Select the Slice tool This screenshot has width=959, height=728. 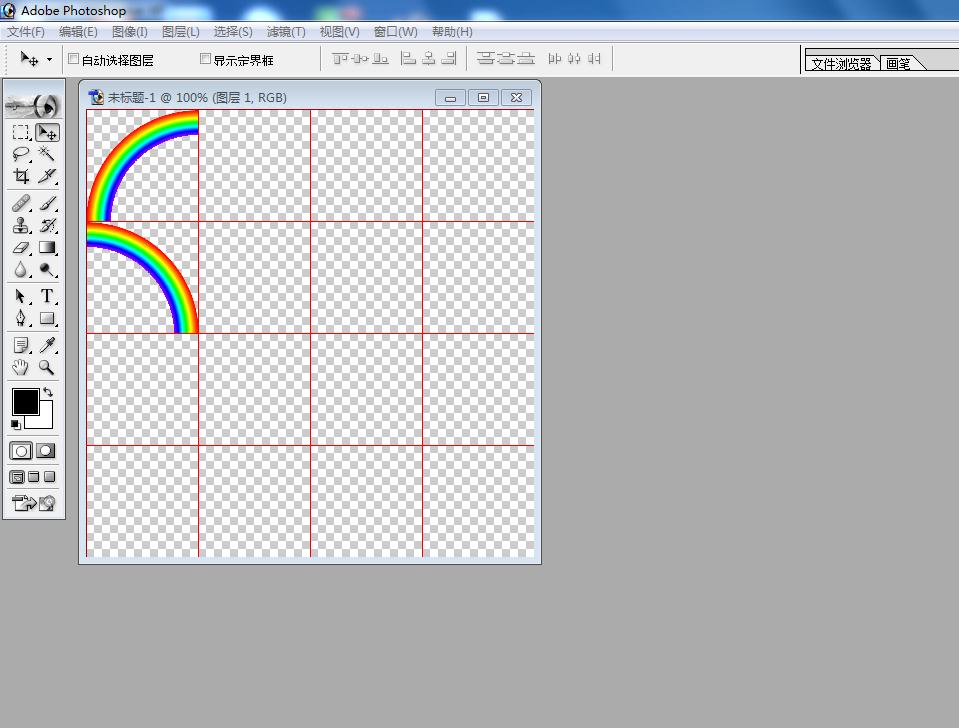tap(46, 176)
